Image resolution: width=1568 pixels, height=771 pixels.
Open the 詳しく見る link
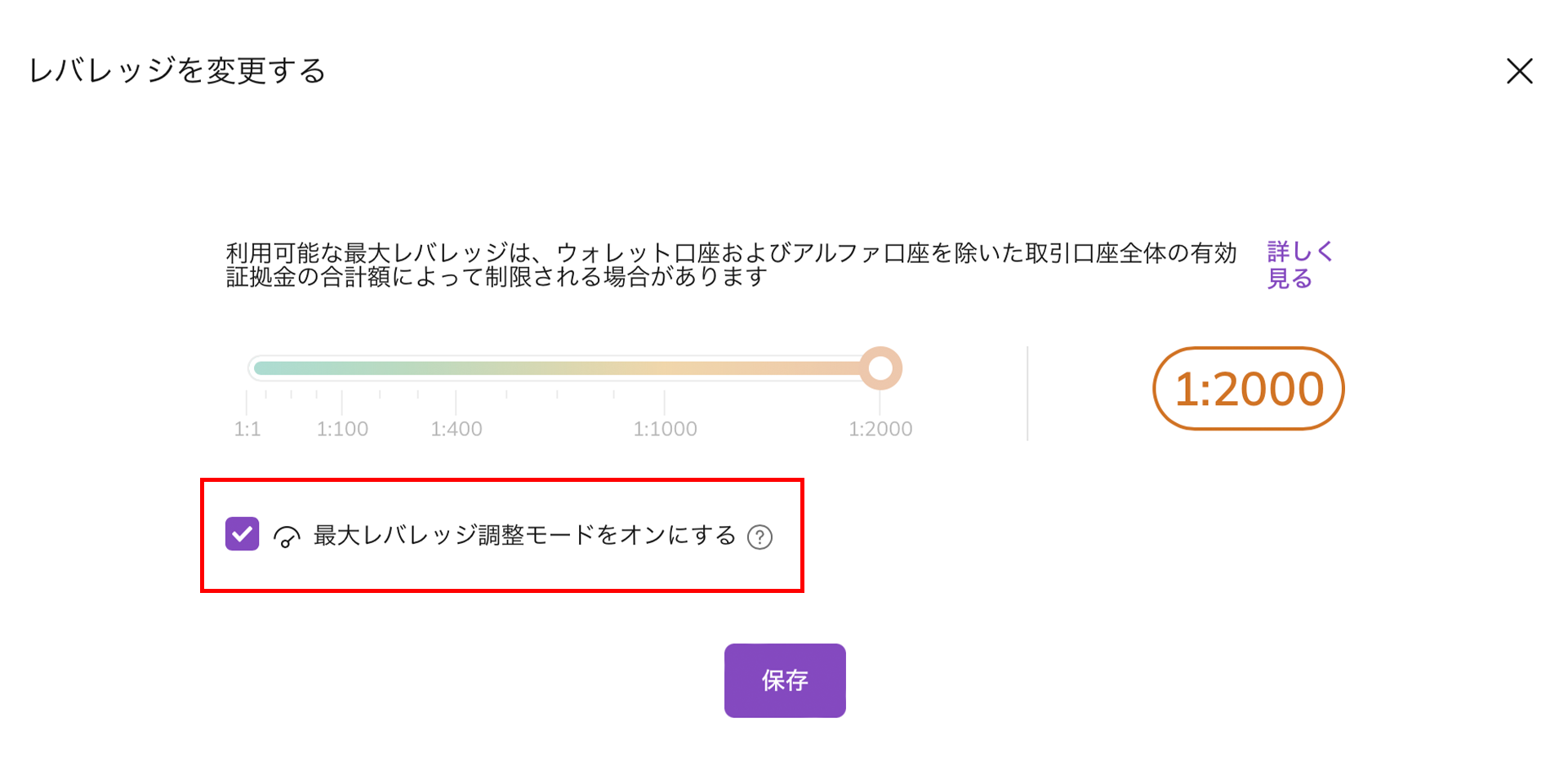pos(1298,265)
